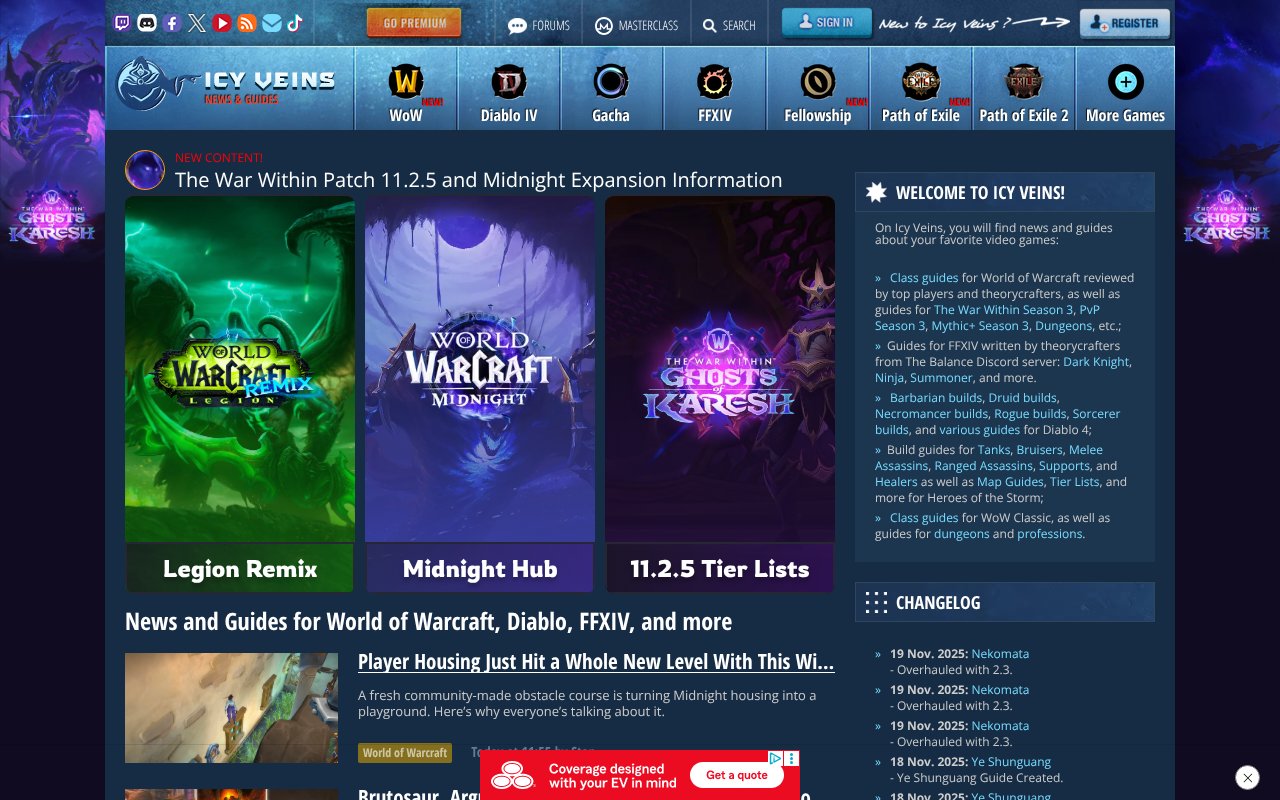The width and height of the screenshot is (1280, 800).
Task: Open the Nekomata changelog link
Action: click(1000, 653)
